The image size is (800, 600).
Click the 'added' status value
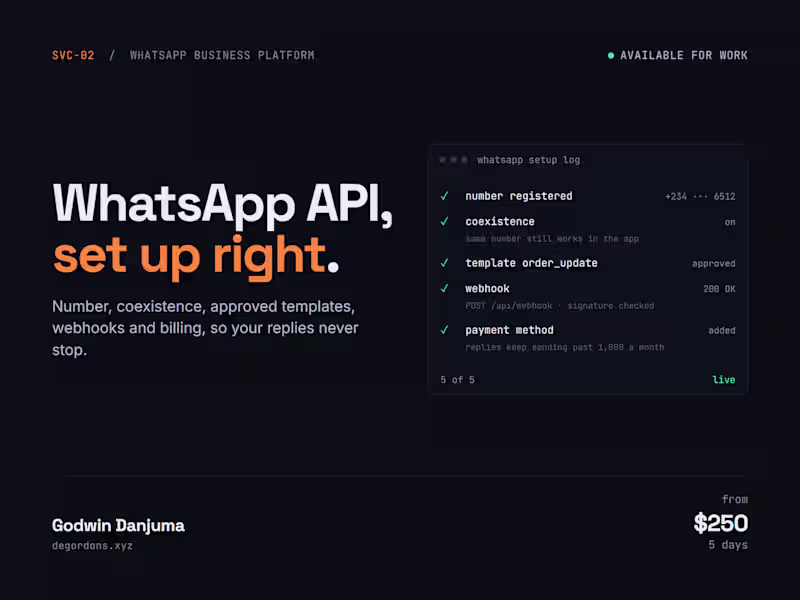pos(722,331)
